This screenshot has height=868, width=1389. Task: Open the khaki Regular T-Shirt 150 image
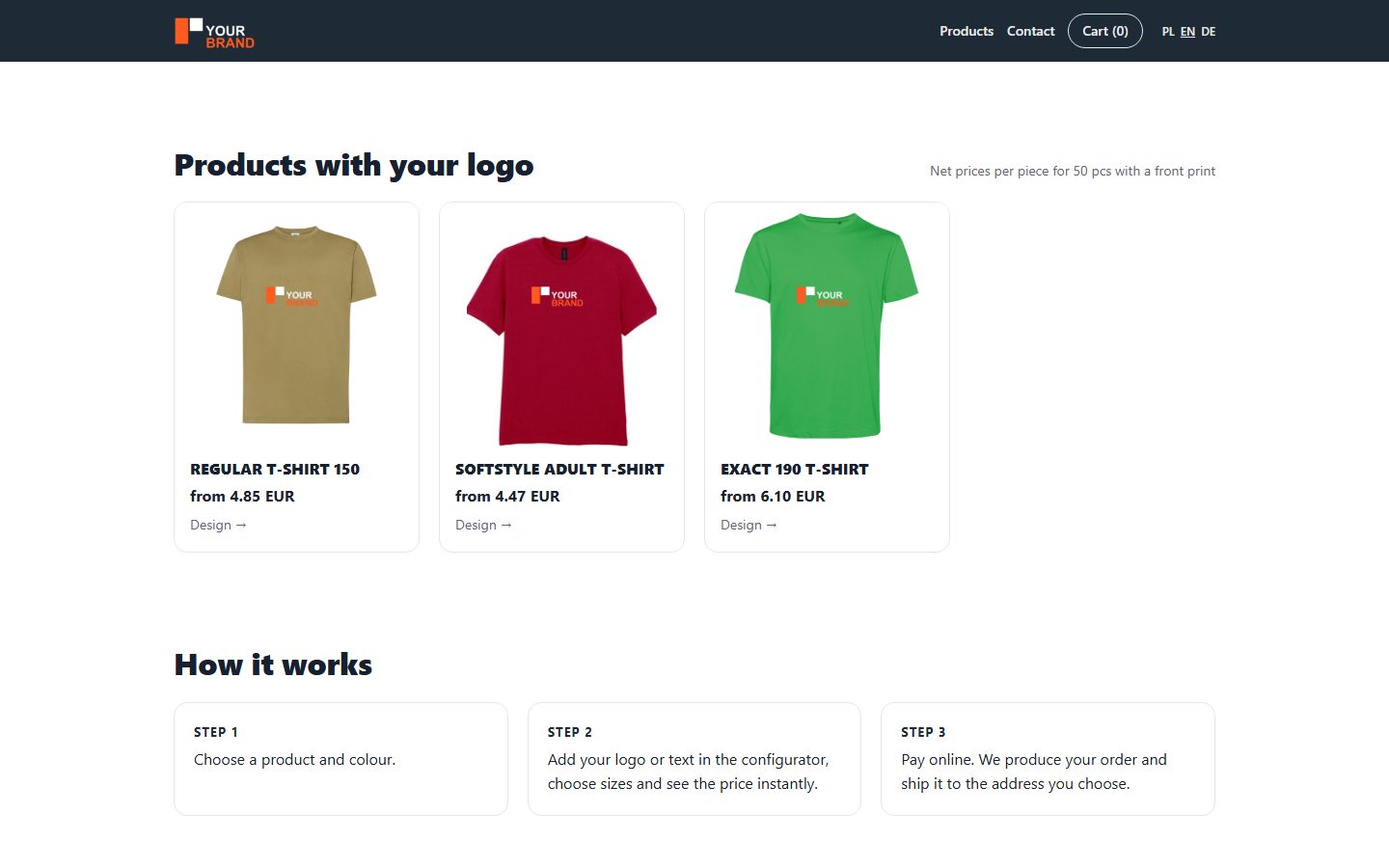[296, 324]
